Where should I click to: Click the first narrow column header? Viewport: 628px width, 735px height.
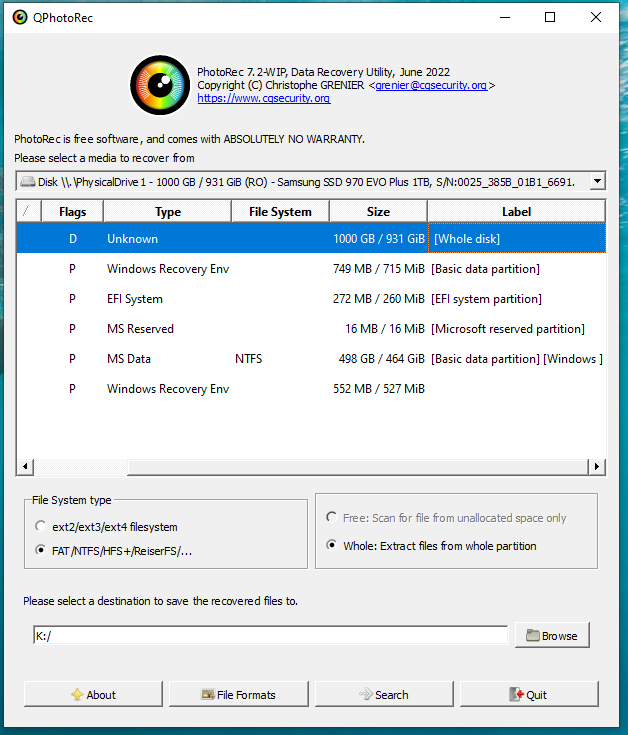[29, 211]
